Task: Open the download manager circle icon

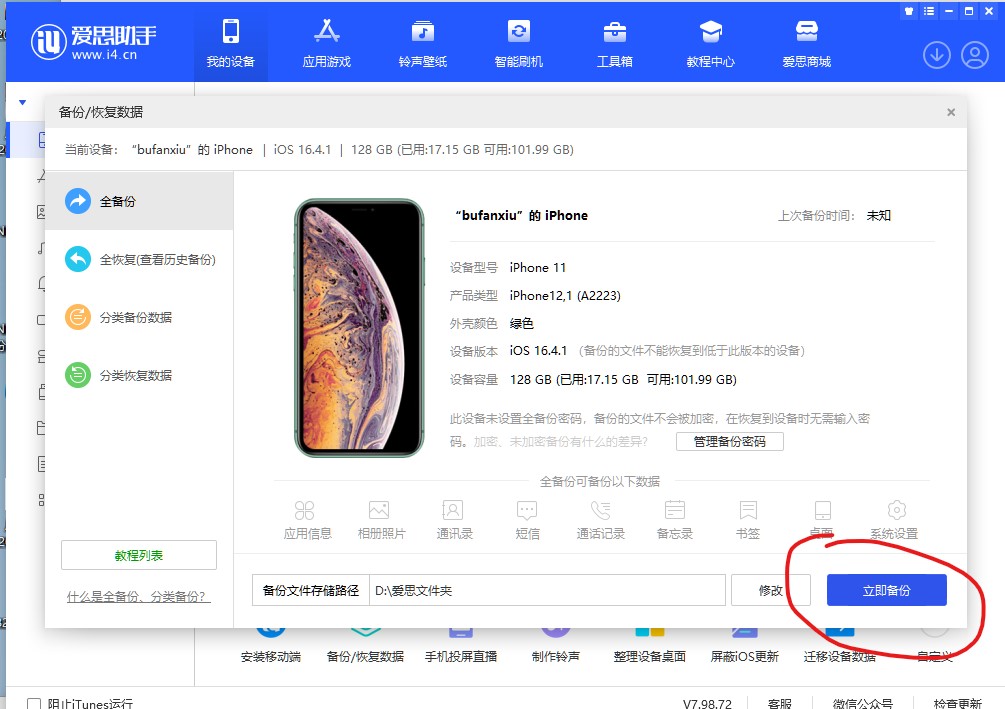Action: click(x=936, y=55)
